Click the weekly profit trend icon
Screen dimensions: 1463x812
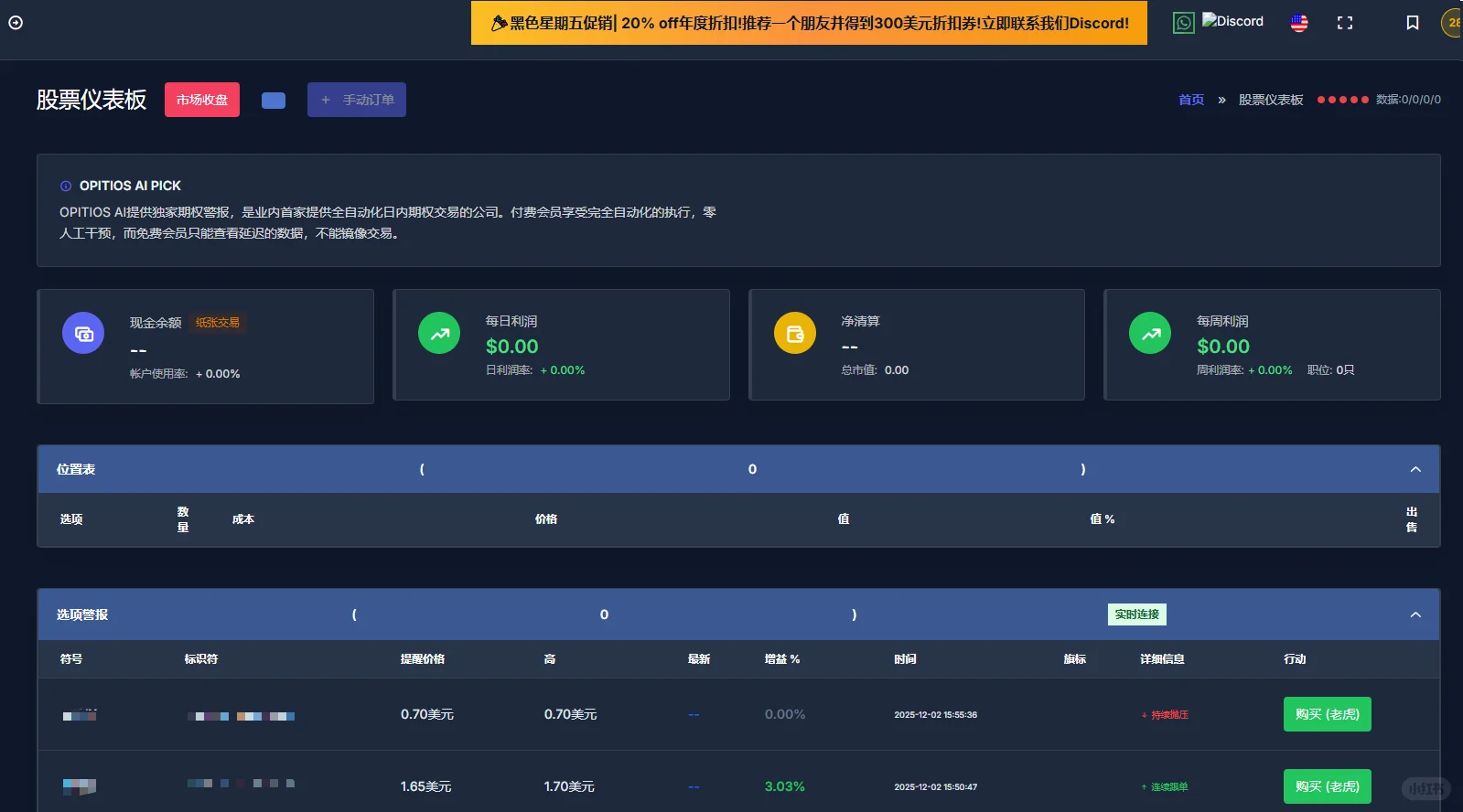pyautogui.click(x=1150, y=333)
